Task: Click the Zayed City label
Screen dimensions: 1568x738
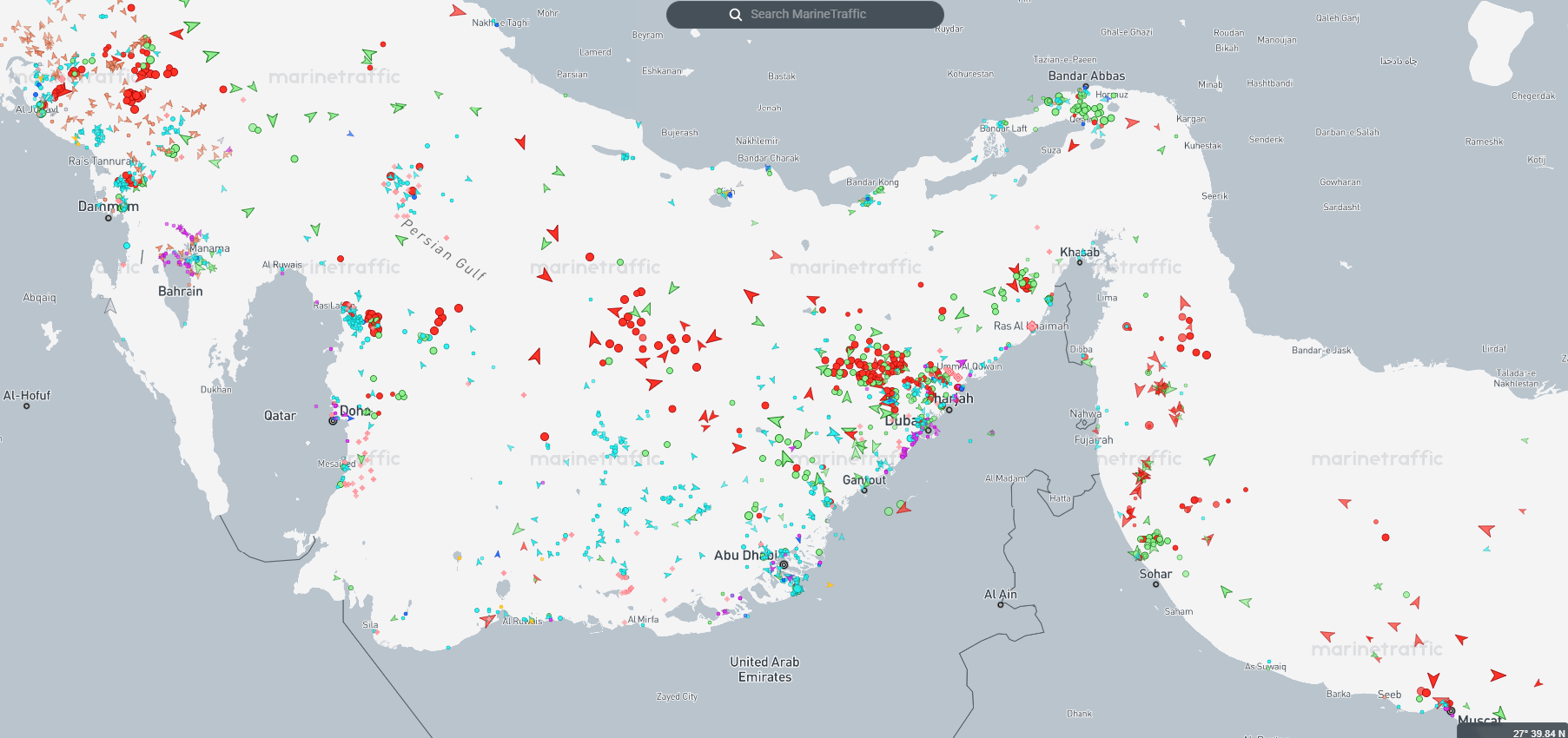Action: coord(677,696)
